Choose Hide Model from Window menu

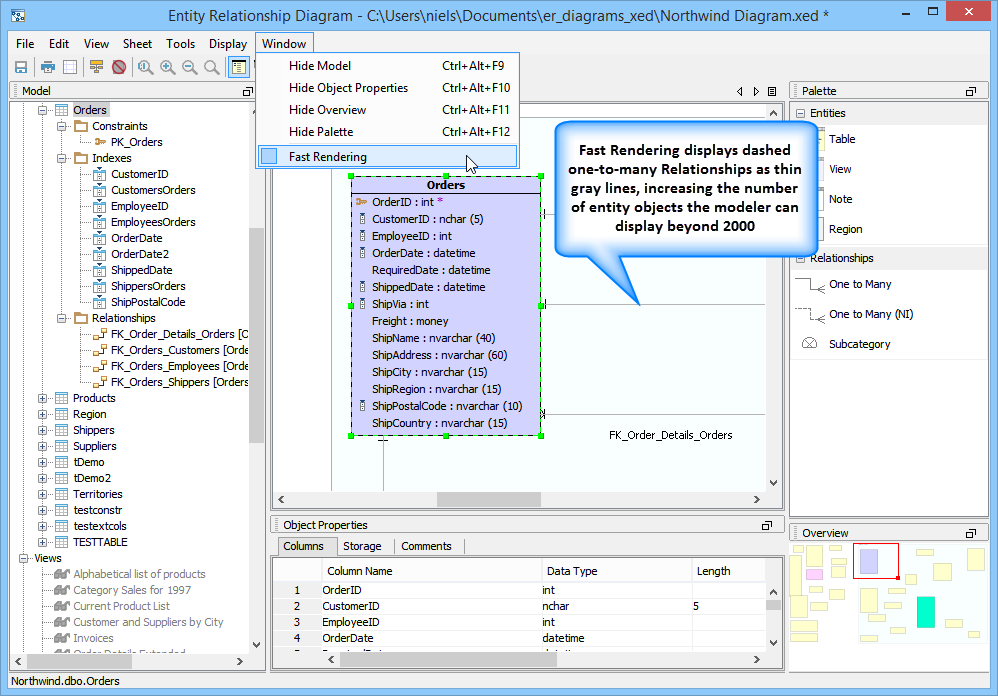pos(388,66)
